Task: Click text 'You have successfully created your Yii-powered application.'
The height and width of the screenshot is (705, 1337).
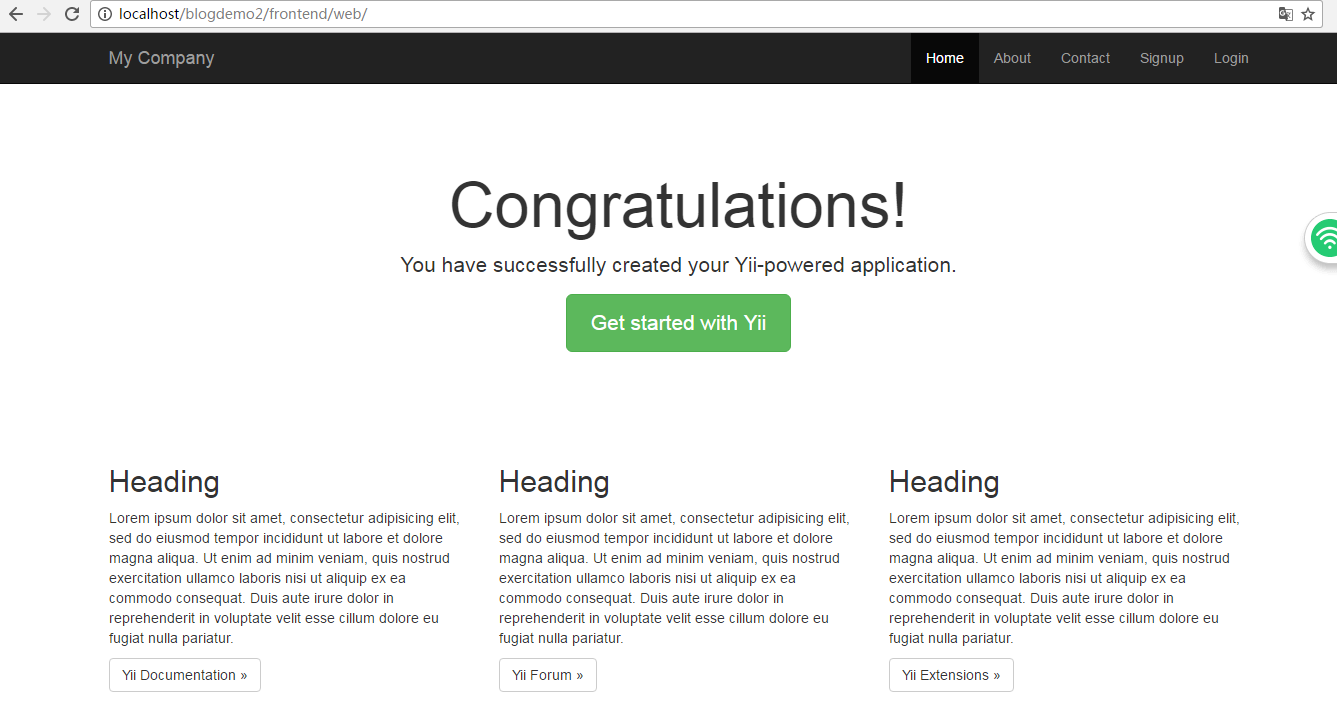Action: (678, 265)
